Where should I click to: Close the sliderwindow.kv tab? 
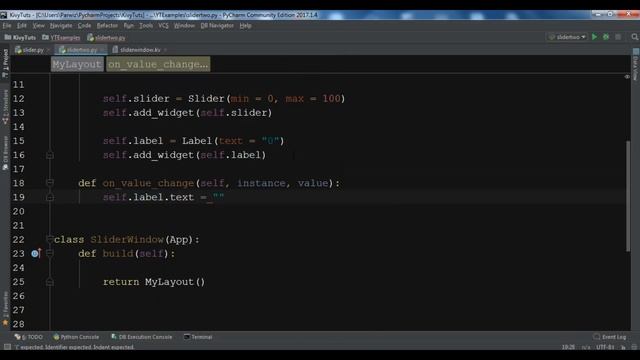pyautogui.click(x=165, y=50)
